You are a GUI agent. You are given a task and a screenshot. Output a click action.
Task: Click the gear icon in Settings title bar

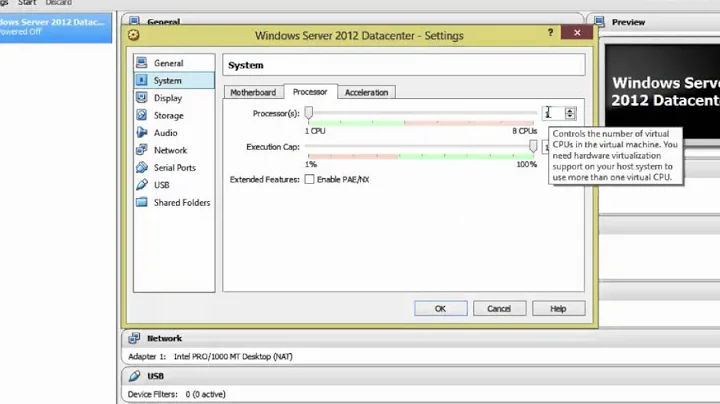pos(134,35)
